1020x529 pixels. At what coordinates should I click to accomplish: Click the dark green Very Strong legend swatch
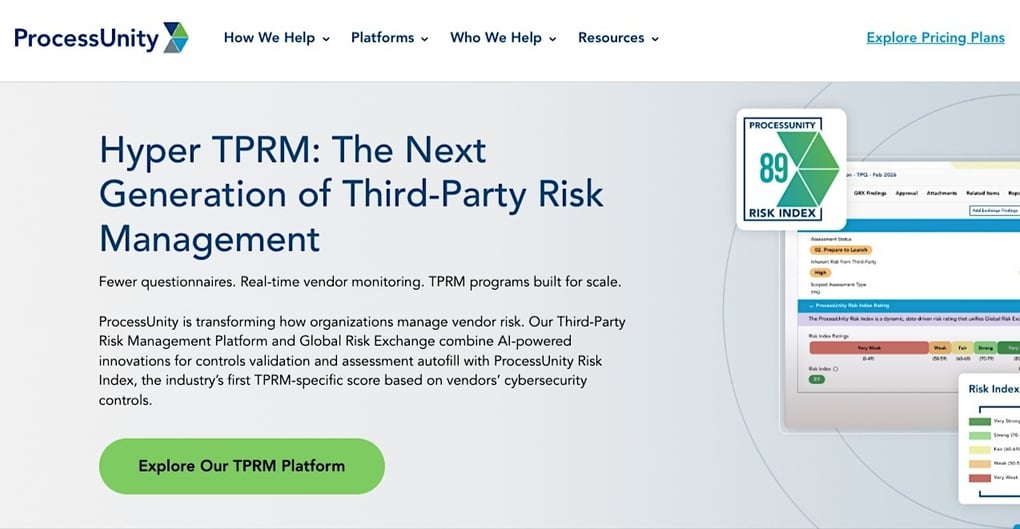980,422
